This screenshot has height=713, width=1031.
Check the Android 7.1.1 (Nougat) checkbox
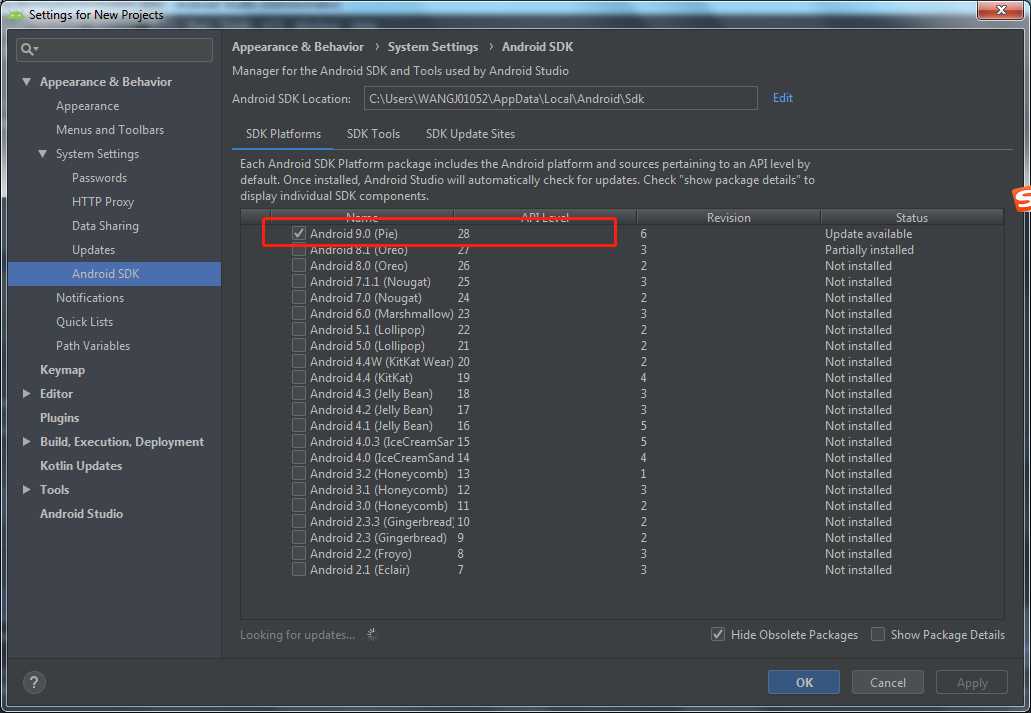pos(299,282)
